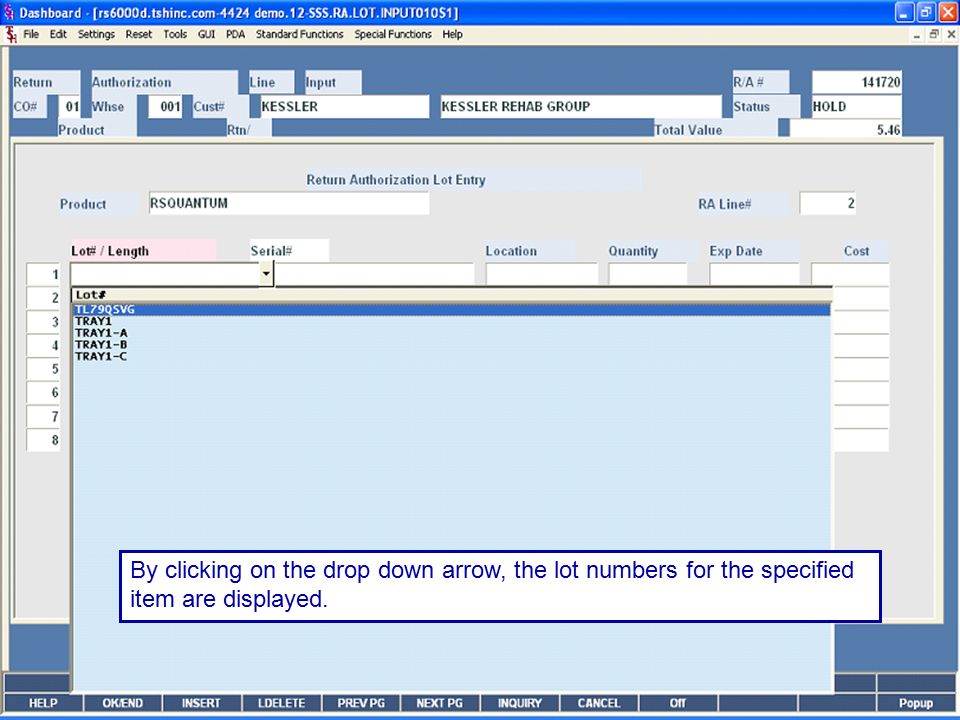Open the Settings menu
The width and height of the screenshot is (960, 720).
(x=96, y=34)
